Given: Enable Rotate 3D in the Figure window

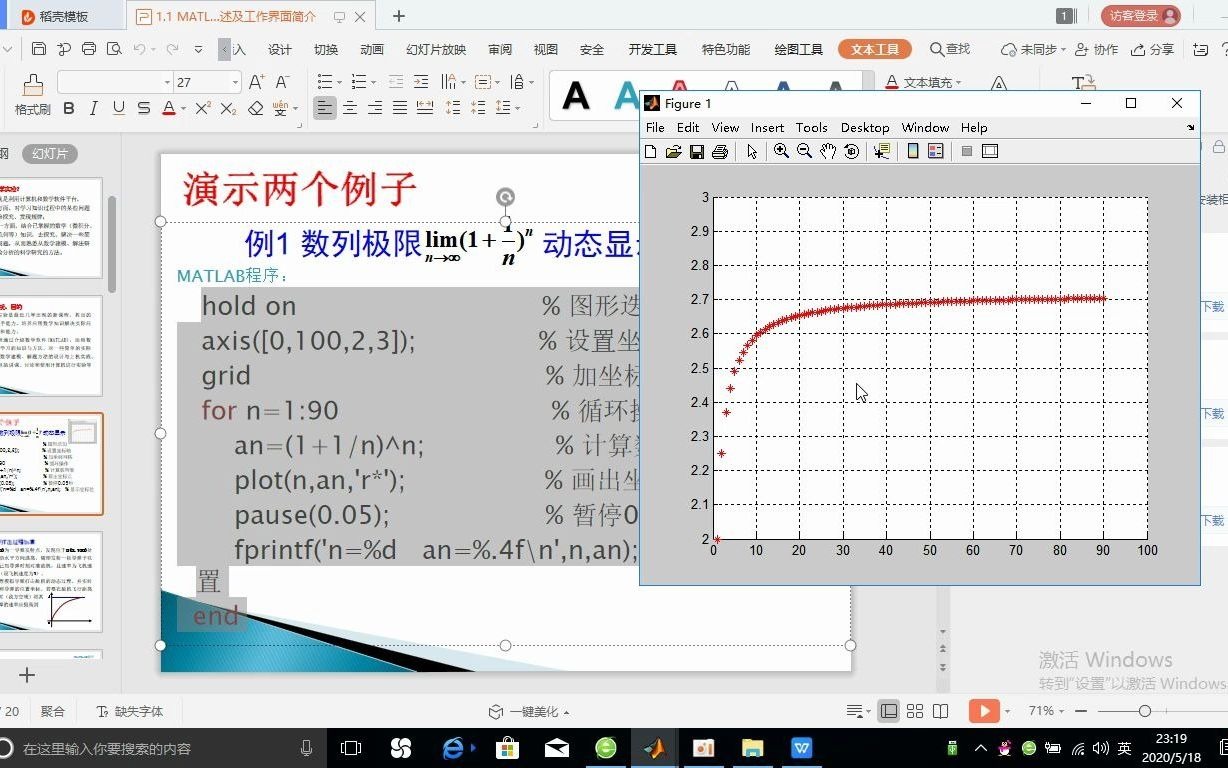Looking at the screenshot, I should (851, 151).
